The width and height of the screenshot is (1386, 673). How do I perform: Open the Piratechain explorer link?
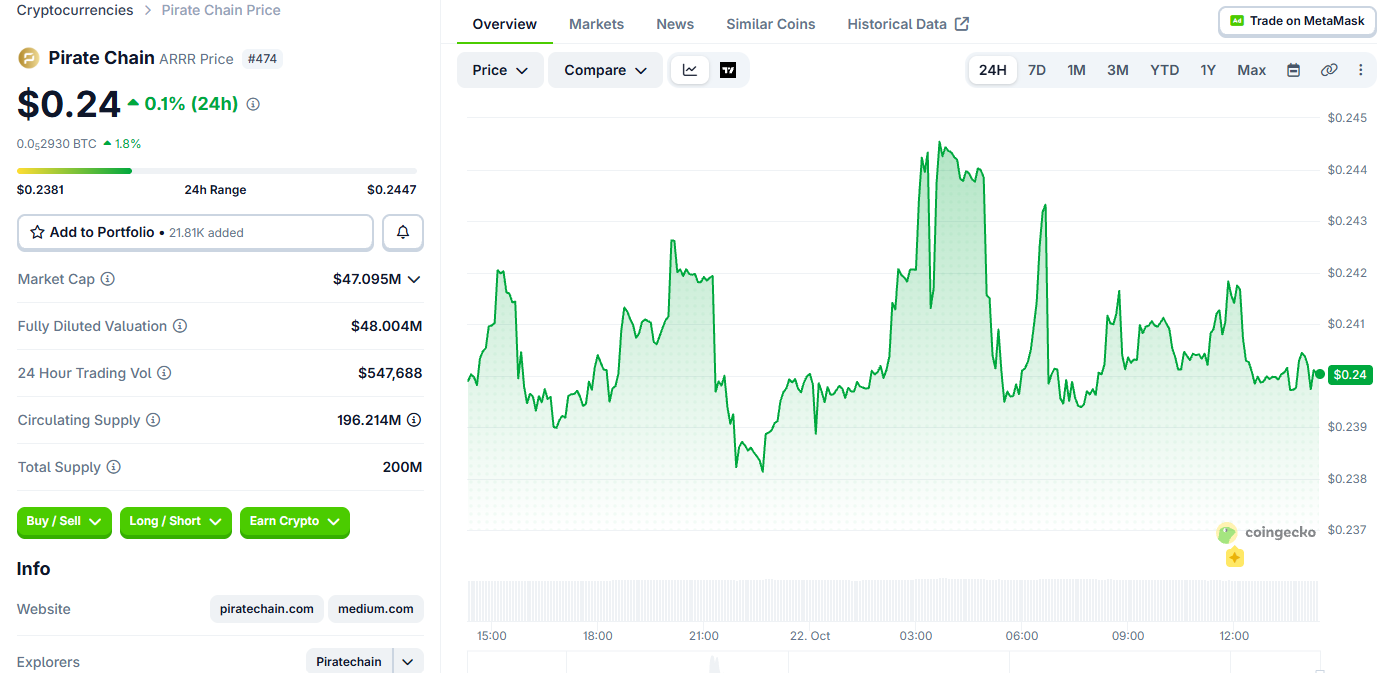349,662
